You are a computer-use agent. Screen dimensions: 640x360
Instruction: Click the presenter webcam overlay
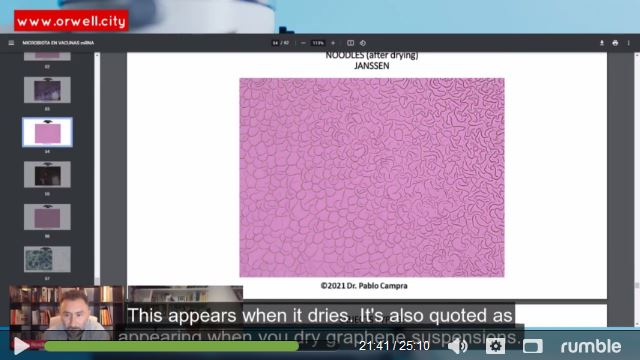66,313
